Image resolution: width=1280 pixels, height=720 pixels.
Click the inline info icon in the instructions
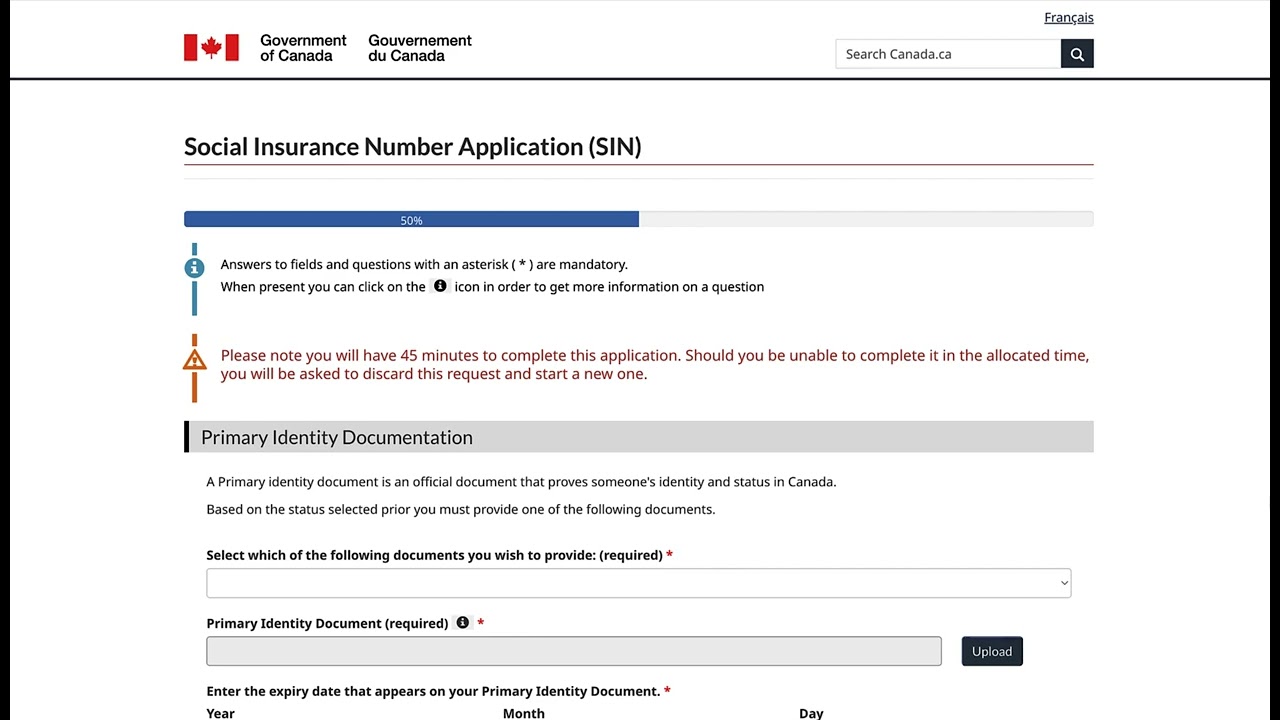click(440, 286)
